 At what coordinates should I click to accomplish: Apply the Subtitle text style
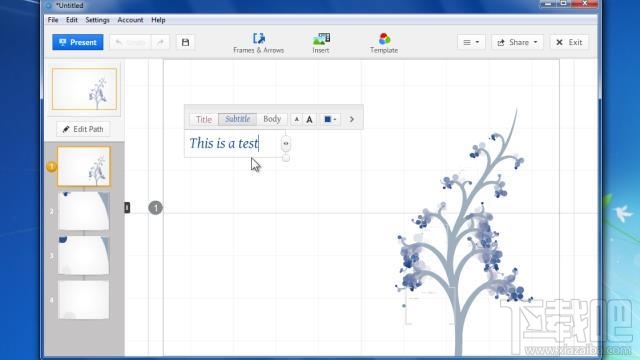238,119
